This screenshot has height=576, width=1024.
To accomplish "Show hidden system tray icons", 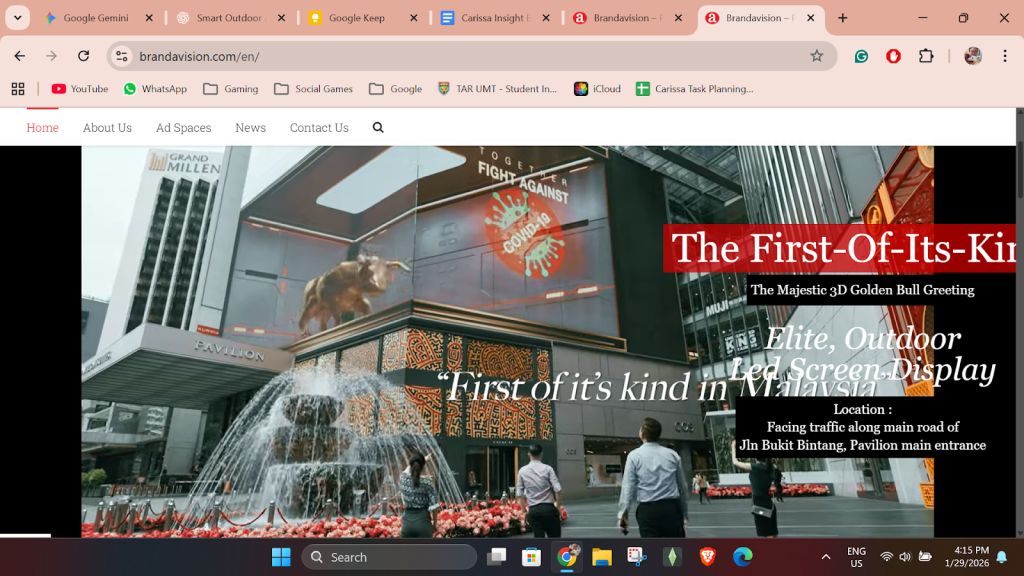I will pos(825,557).
